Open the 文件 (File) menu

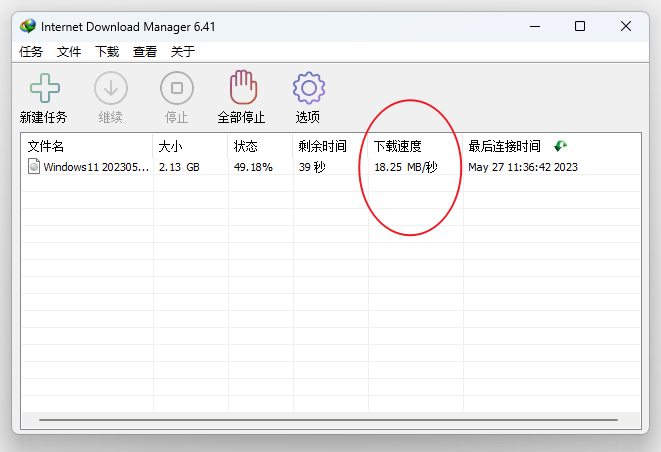69,51
